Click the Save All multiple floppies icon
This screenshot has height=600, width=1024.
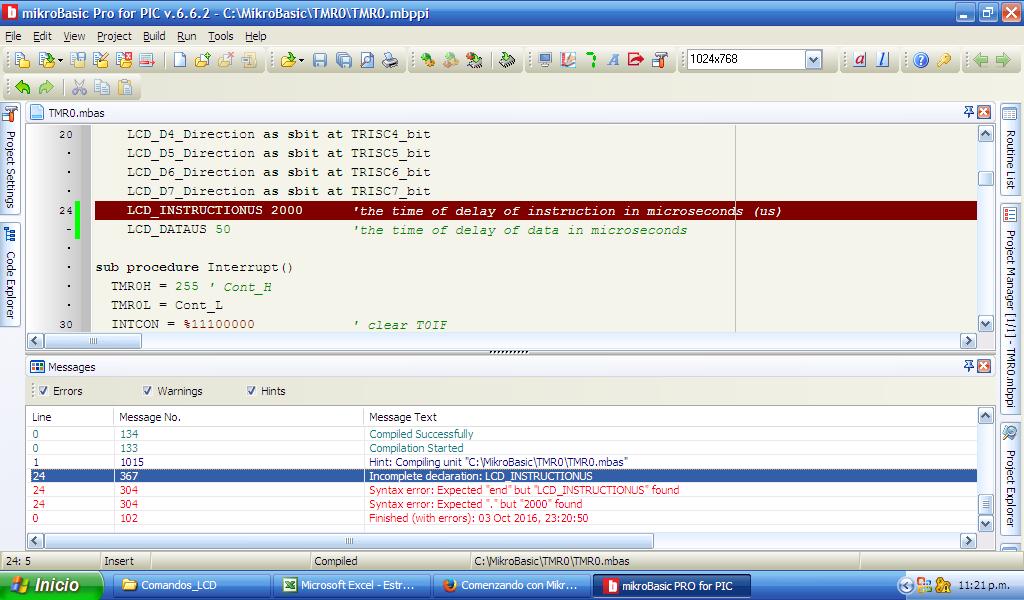tap(344, 60)
